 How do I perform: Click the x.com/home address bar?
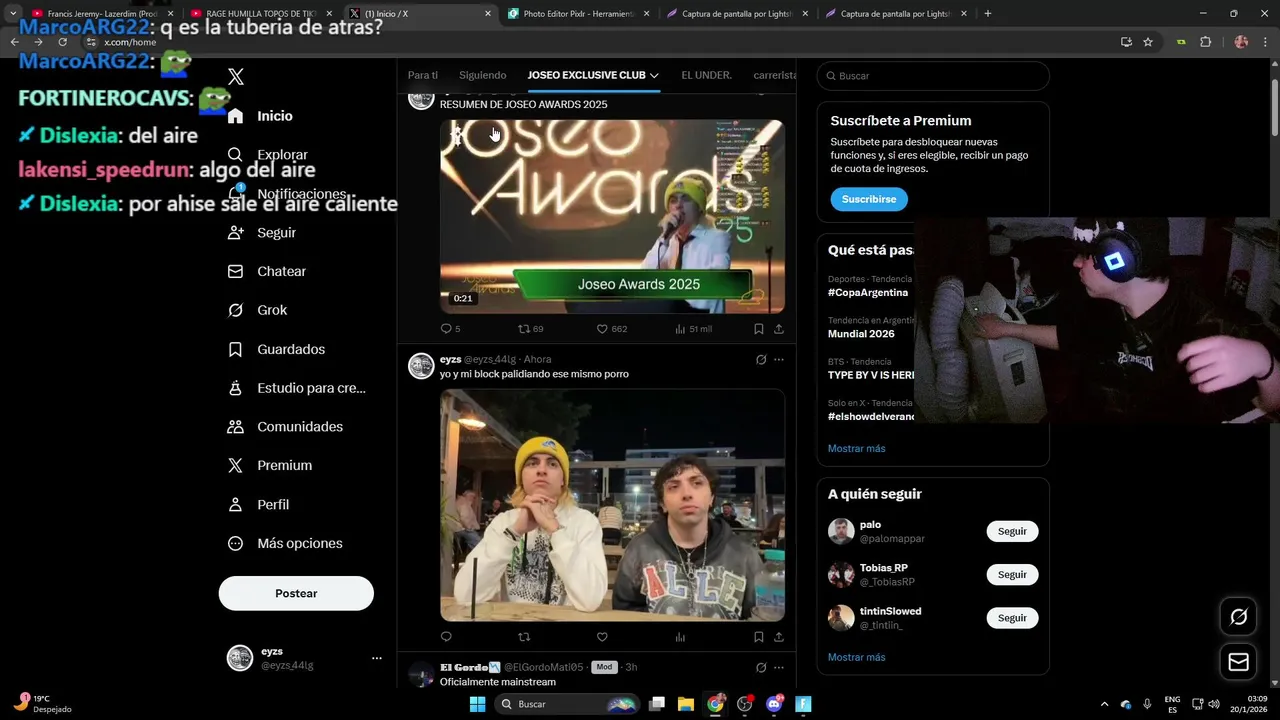coord(600,42)
